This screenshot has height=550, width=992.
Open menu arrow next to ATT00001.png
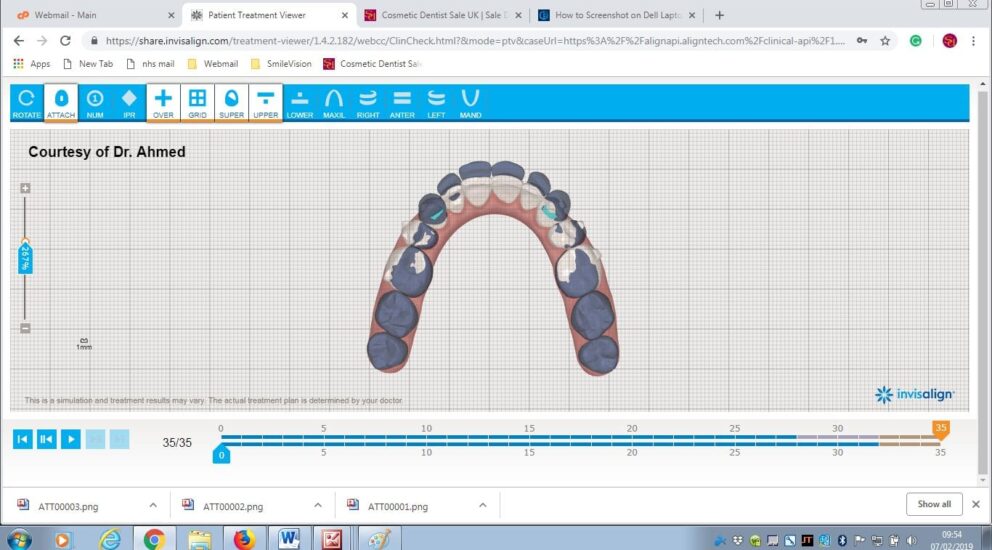pyautogui.click(x=483, y=505)
